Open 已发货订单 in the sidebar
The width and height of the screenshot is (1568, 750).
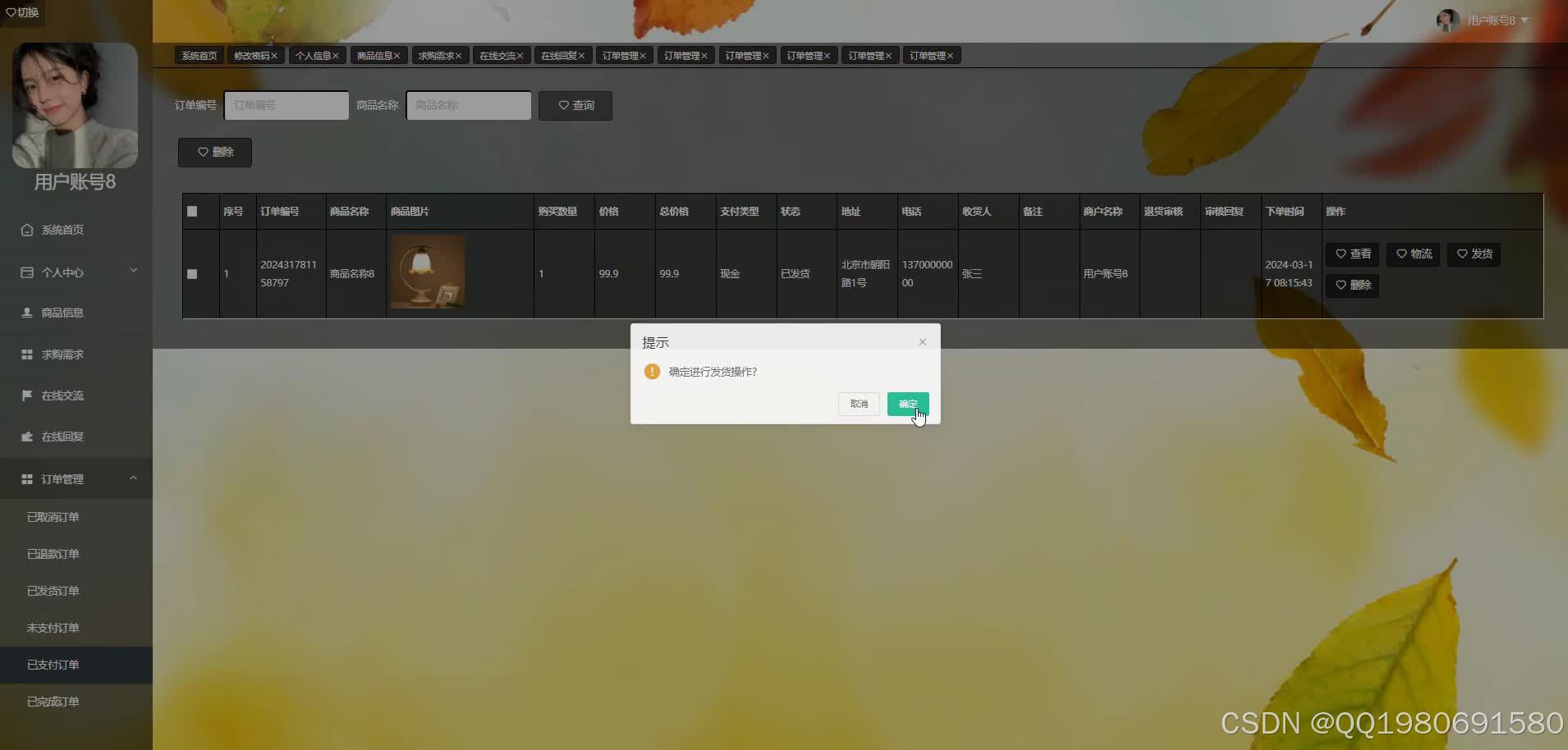click(76, 591)
